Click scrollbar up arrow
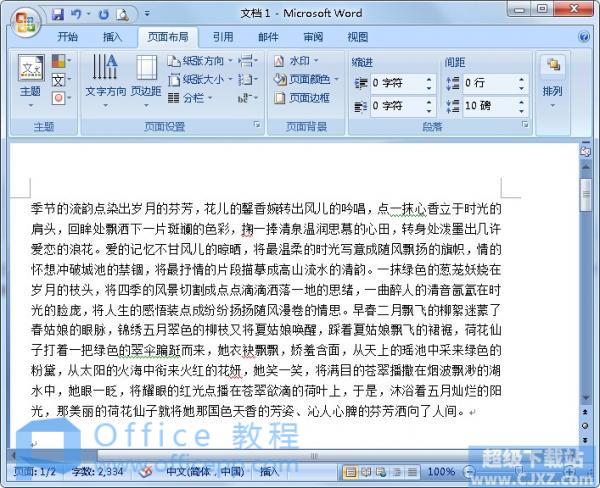Screen dimensions: 600x488 (x=585, y=167)
